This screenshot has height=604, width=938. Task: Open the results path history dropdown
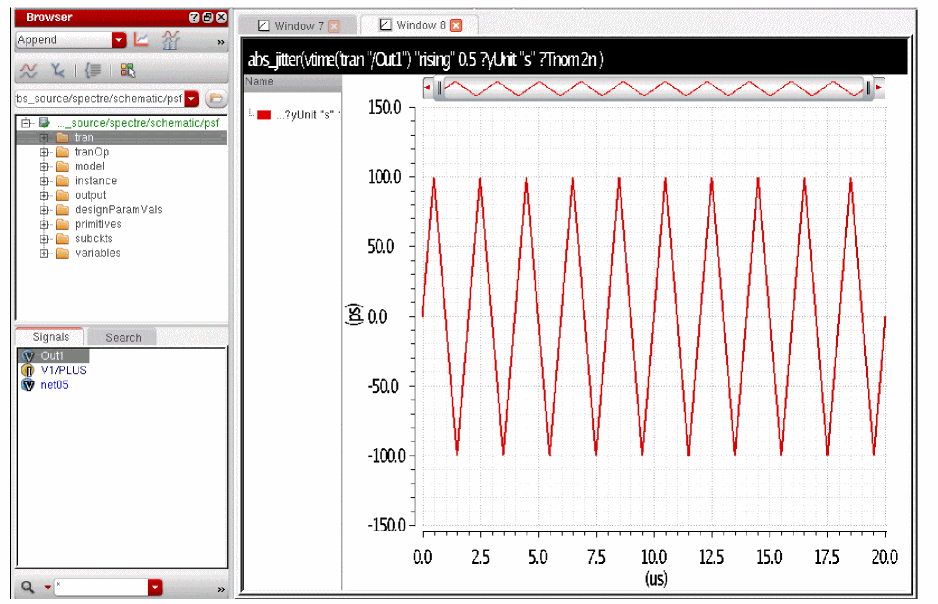(x=192, y=99)
